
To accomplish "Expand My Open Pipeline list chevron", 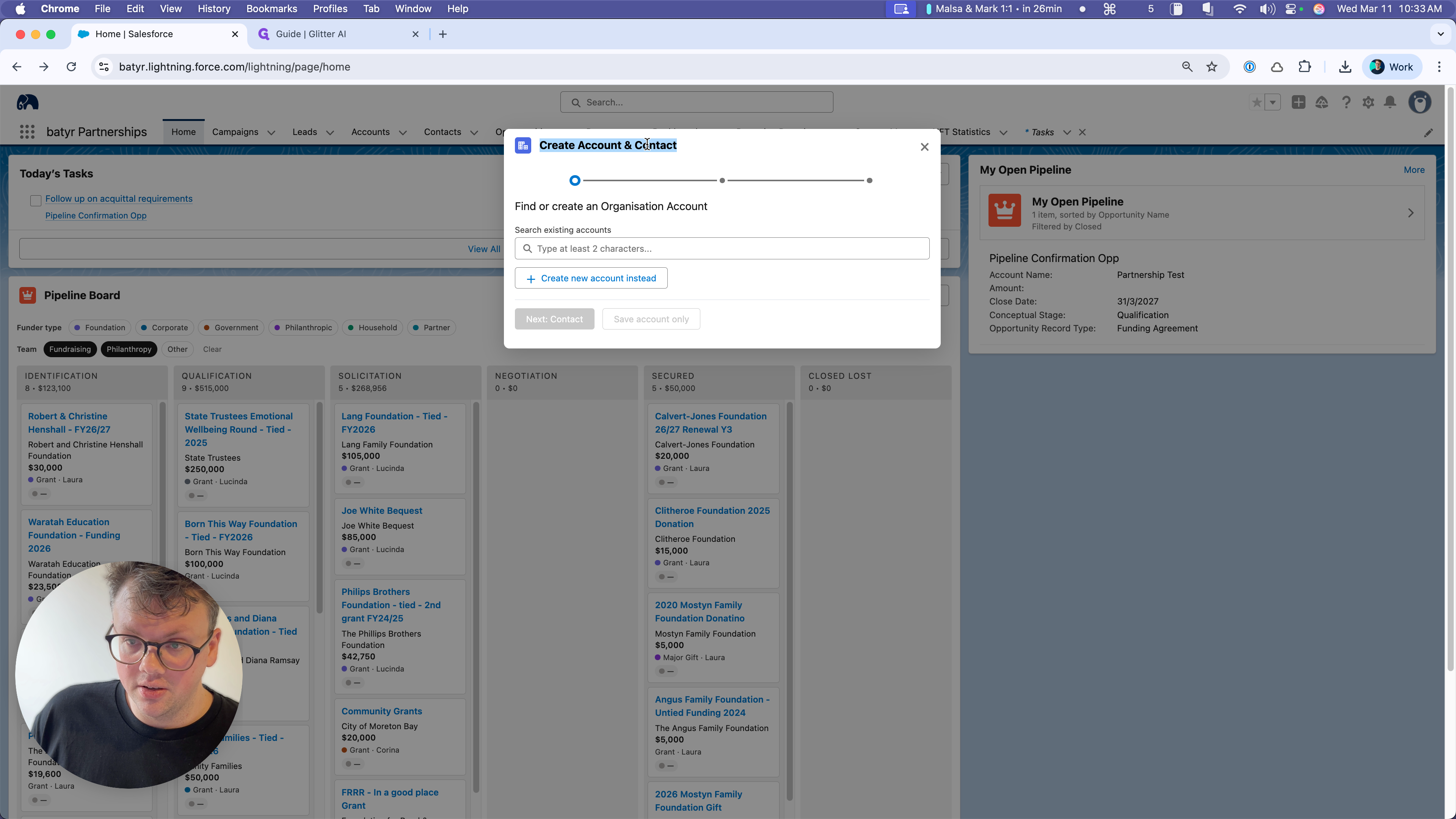I will click(1410, 213).
